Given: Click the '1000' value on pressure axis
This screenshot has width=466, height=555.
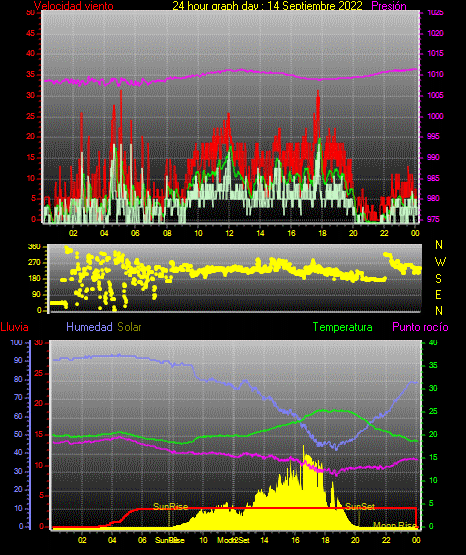Looking at the screenshot, I should click(435, 116).
